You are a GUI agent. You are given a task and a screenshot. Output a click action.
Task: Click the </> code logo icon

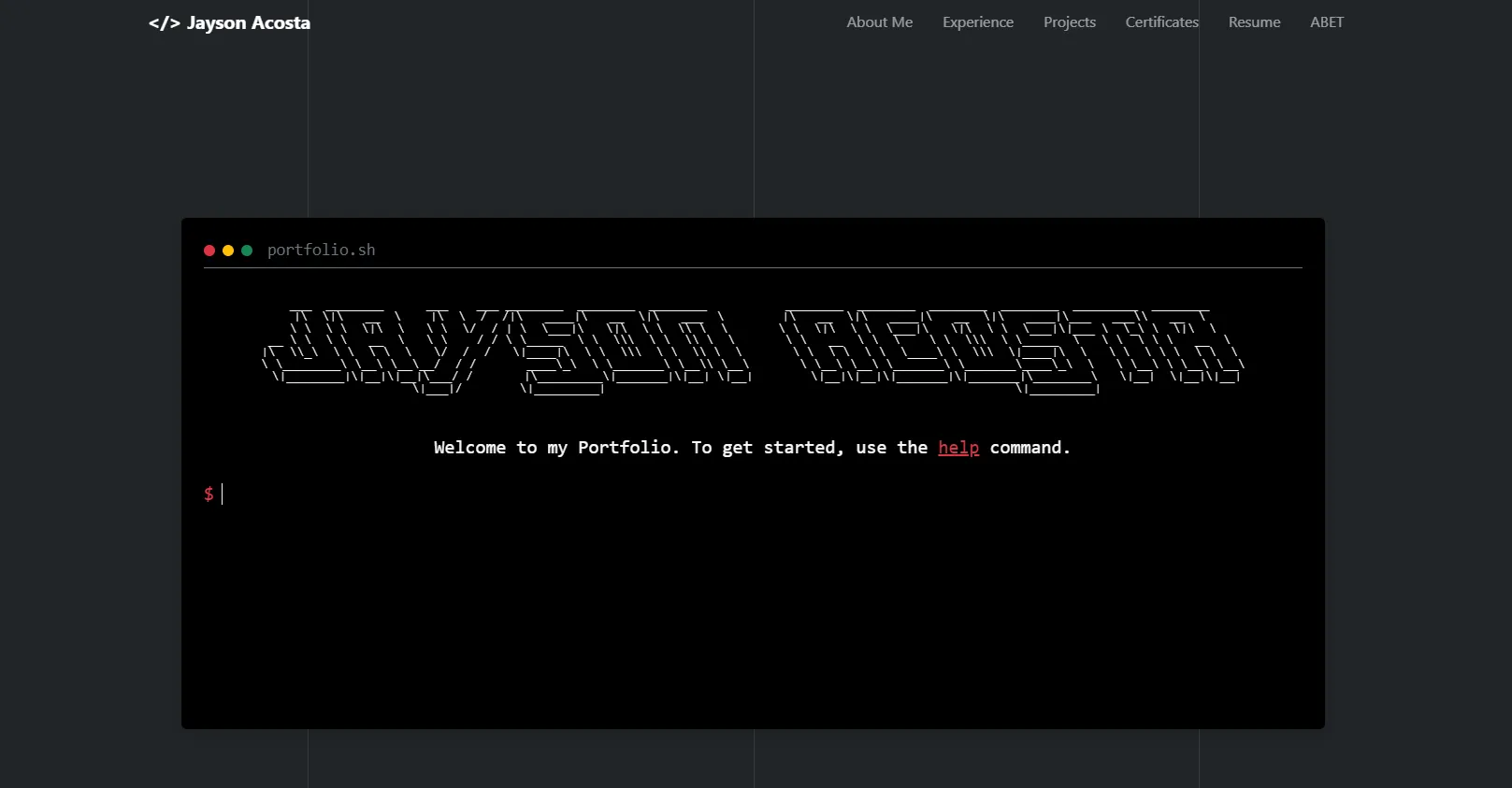[x=164, y=23]
